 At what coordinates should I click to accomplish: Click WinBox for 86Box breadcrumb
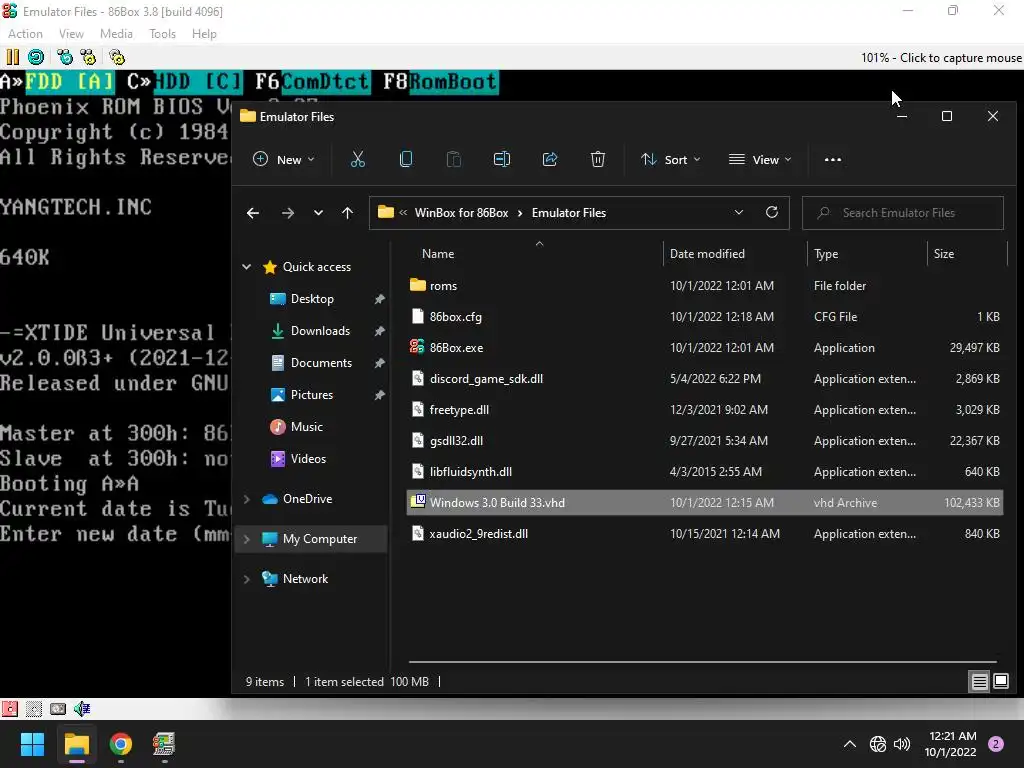click(461, 213)
